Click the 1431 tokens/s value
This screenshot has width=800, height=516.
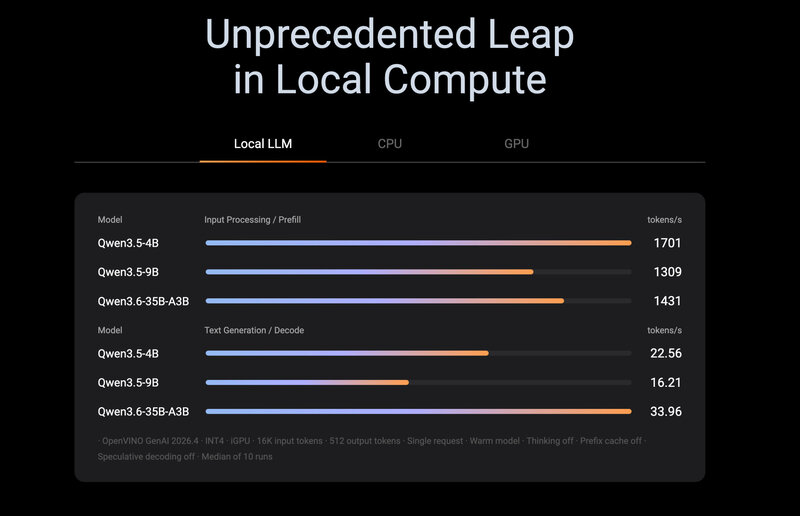point(667,301)
